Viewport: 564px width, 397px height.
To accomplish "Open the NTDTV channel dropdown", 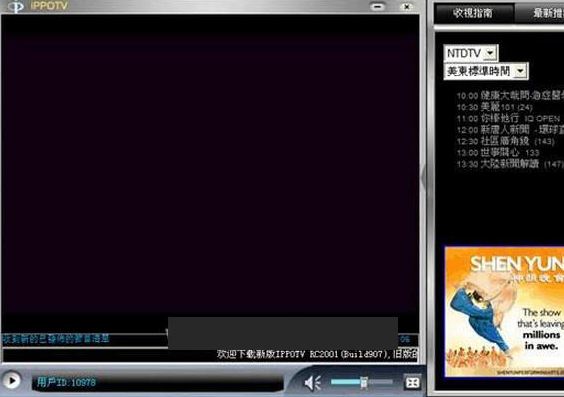I will 471,53.
